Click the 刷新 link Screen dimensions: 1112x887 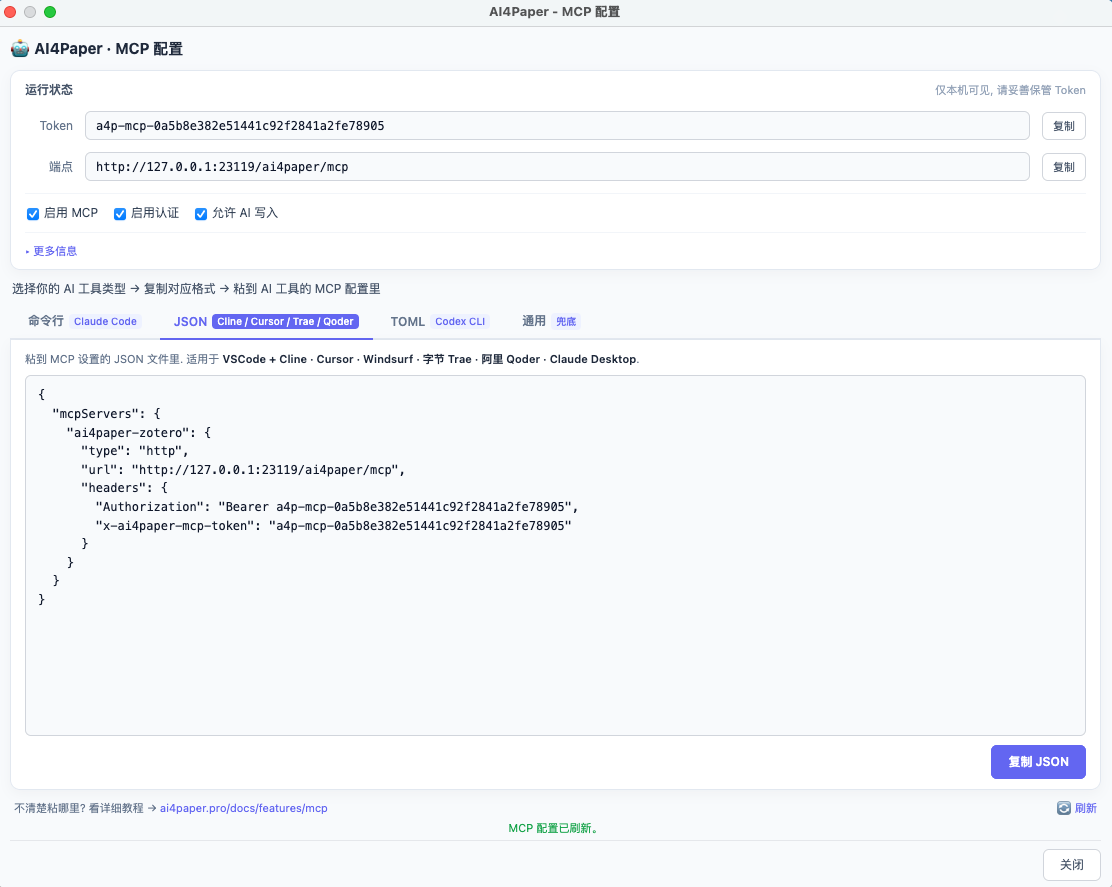[1086, 808]
